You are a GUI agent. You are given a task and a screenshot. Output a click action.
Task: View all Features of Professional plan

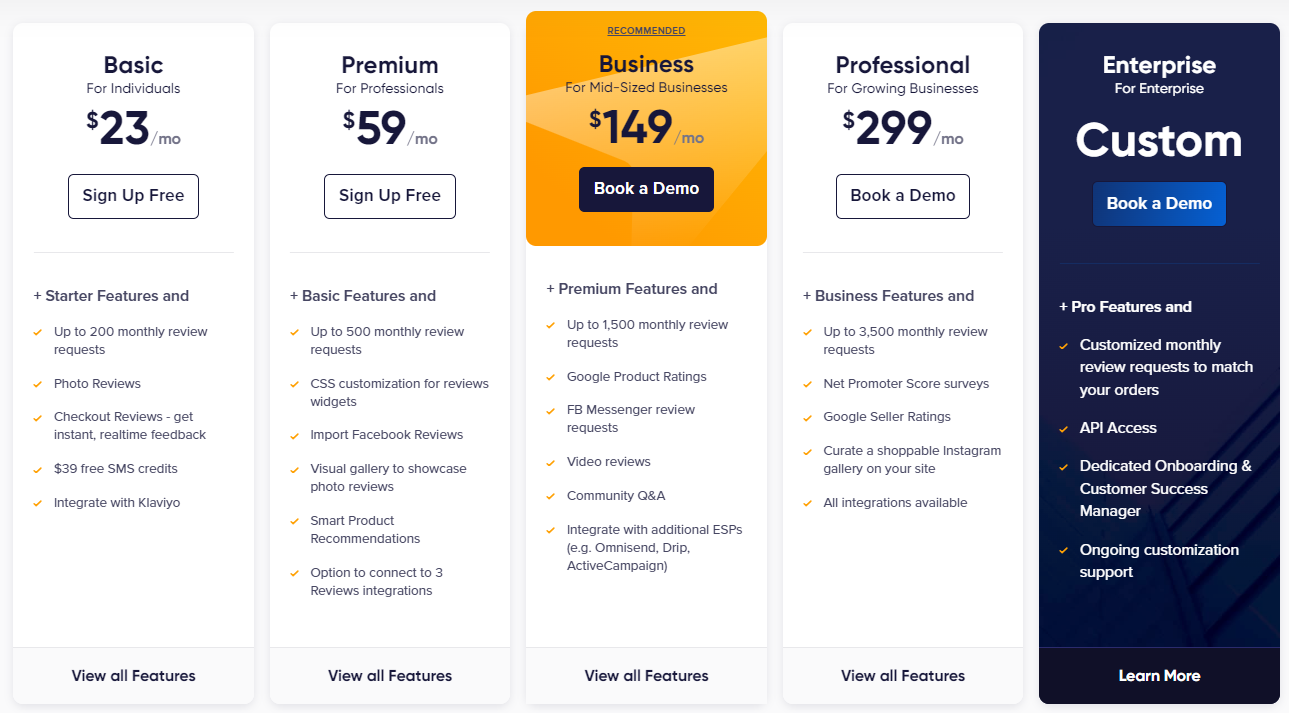(903, 676)
